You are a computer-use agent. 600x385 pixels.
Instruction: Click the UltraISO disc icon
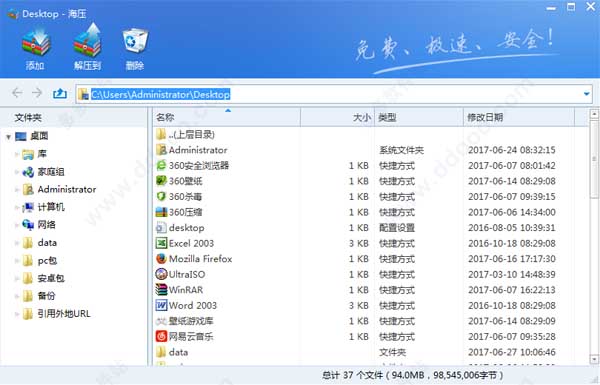(x=161, y=274)
